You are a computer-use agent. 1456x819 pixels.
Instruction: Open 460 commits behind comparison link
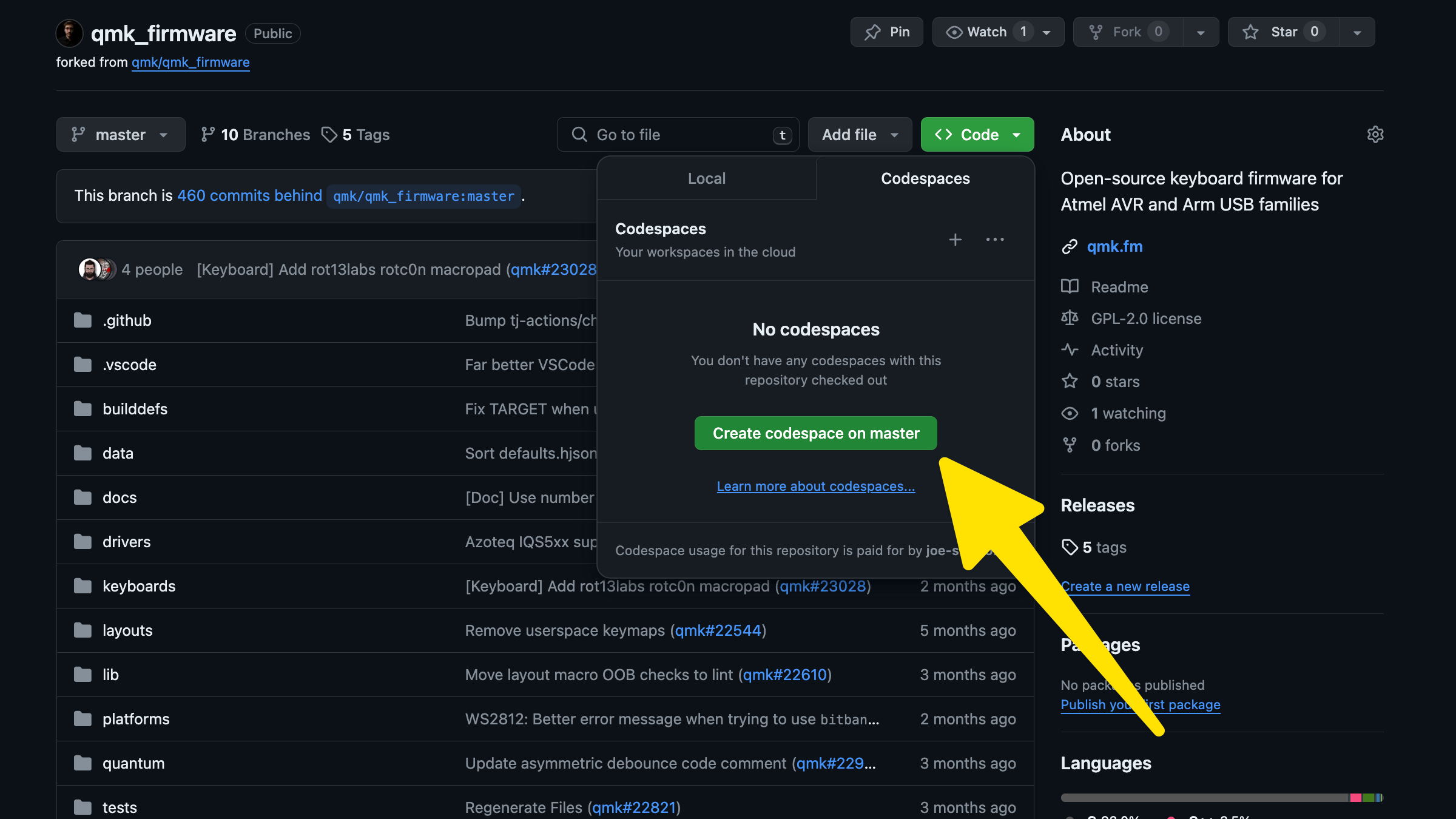pos(249,195)
